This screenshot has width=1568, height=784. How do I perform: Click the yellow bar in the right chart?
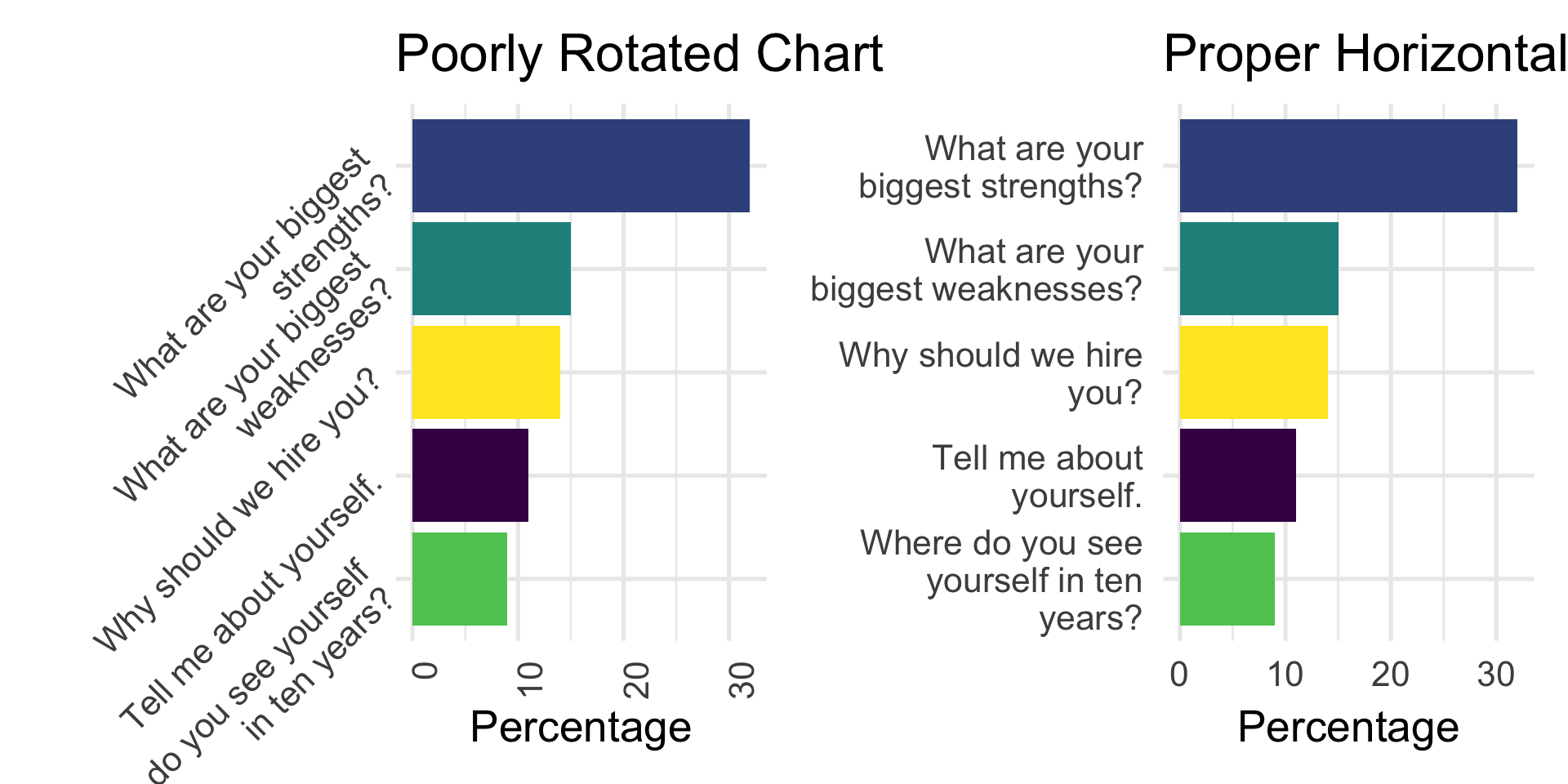point(1254,372)
